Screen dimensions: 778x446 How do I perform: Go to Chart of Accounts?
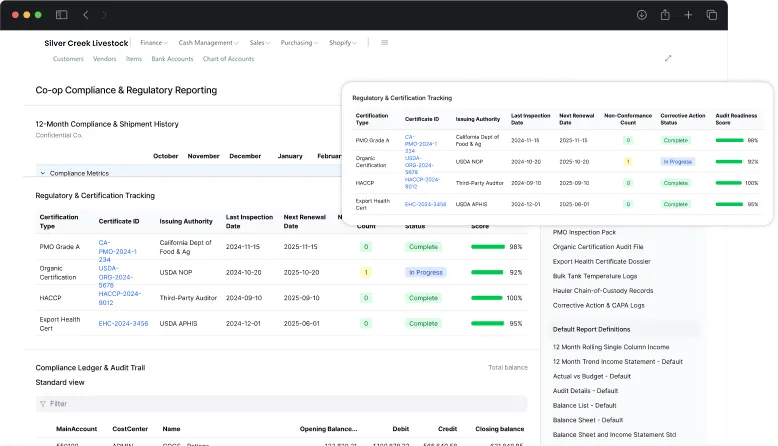coord(228,59)
